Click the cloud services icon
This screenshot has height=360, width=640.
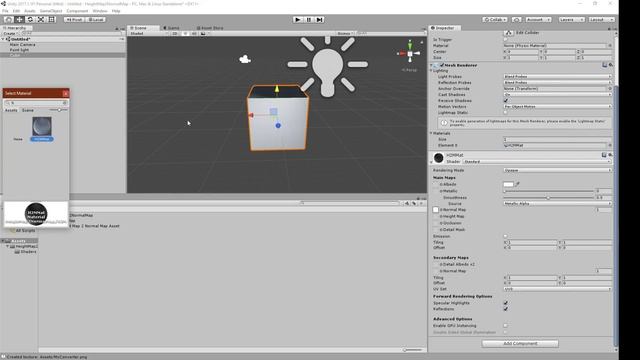(x=516, y=20)
